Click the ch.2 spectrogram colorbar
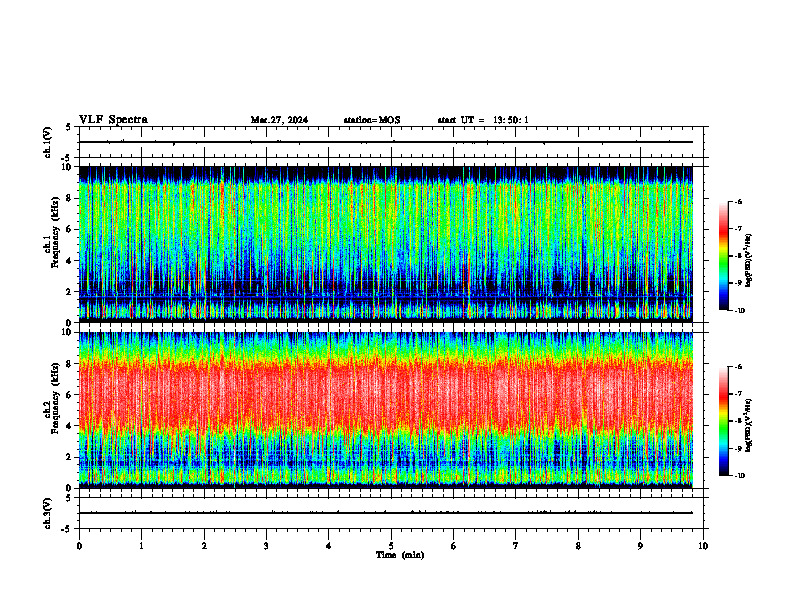The width and height of the screenshot is (792, 612). 724,421
